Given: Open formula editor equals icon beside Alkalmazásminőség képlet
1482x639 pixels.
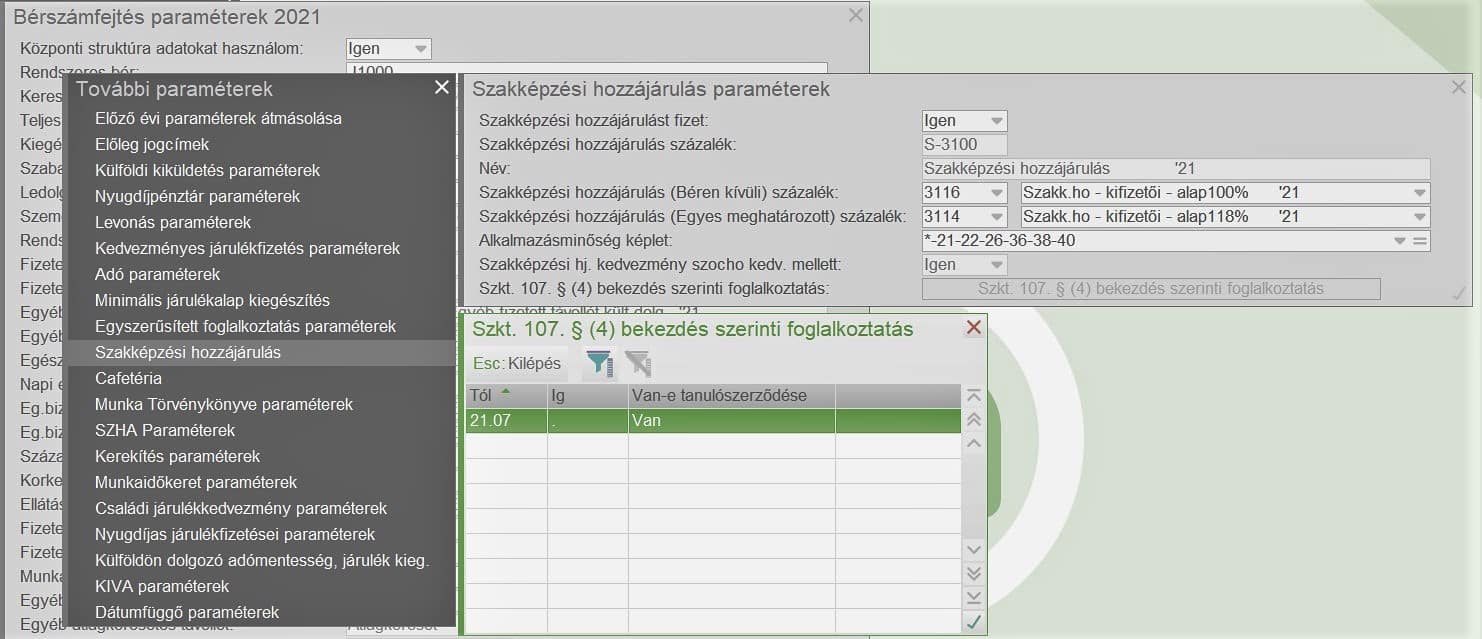Looking at the screenshot, I should (1420, 241).
